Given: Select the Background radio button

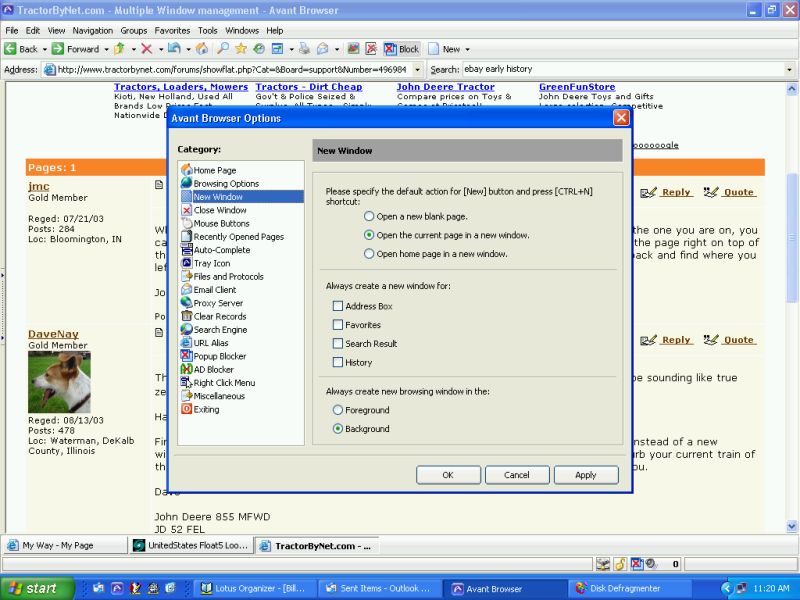Looking at the screenshot, I should point(337,429).
